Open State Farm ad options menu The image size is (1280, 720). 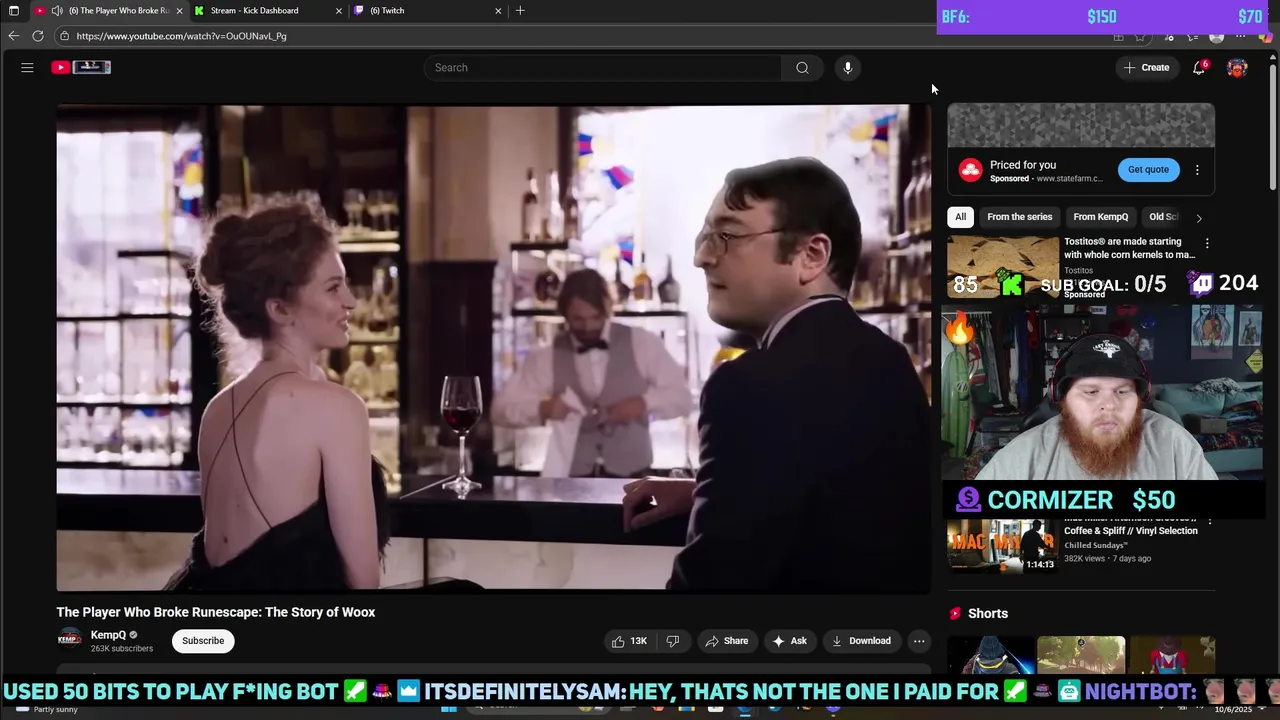point(1197,170)
